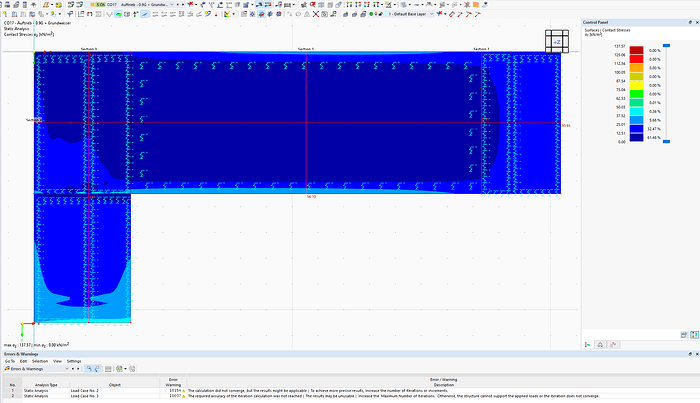Click the gray grid icon in Errors & Warnings toolbar

click(x=108, y=369)
